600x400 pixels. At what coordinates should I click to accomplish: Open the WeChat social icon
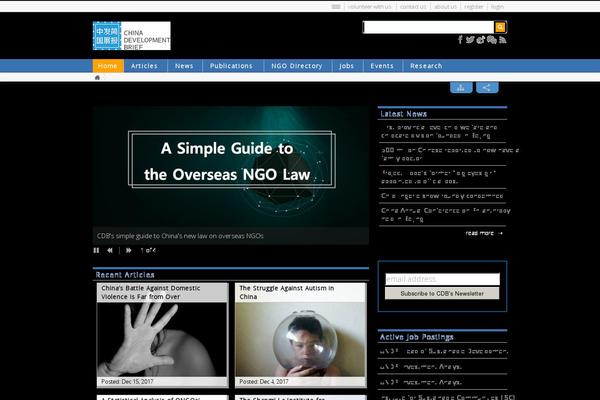492,39
